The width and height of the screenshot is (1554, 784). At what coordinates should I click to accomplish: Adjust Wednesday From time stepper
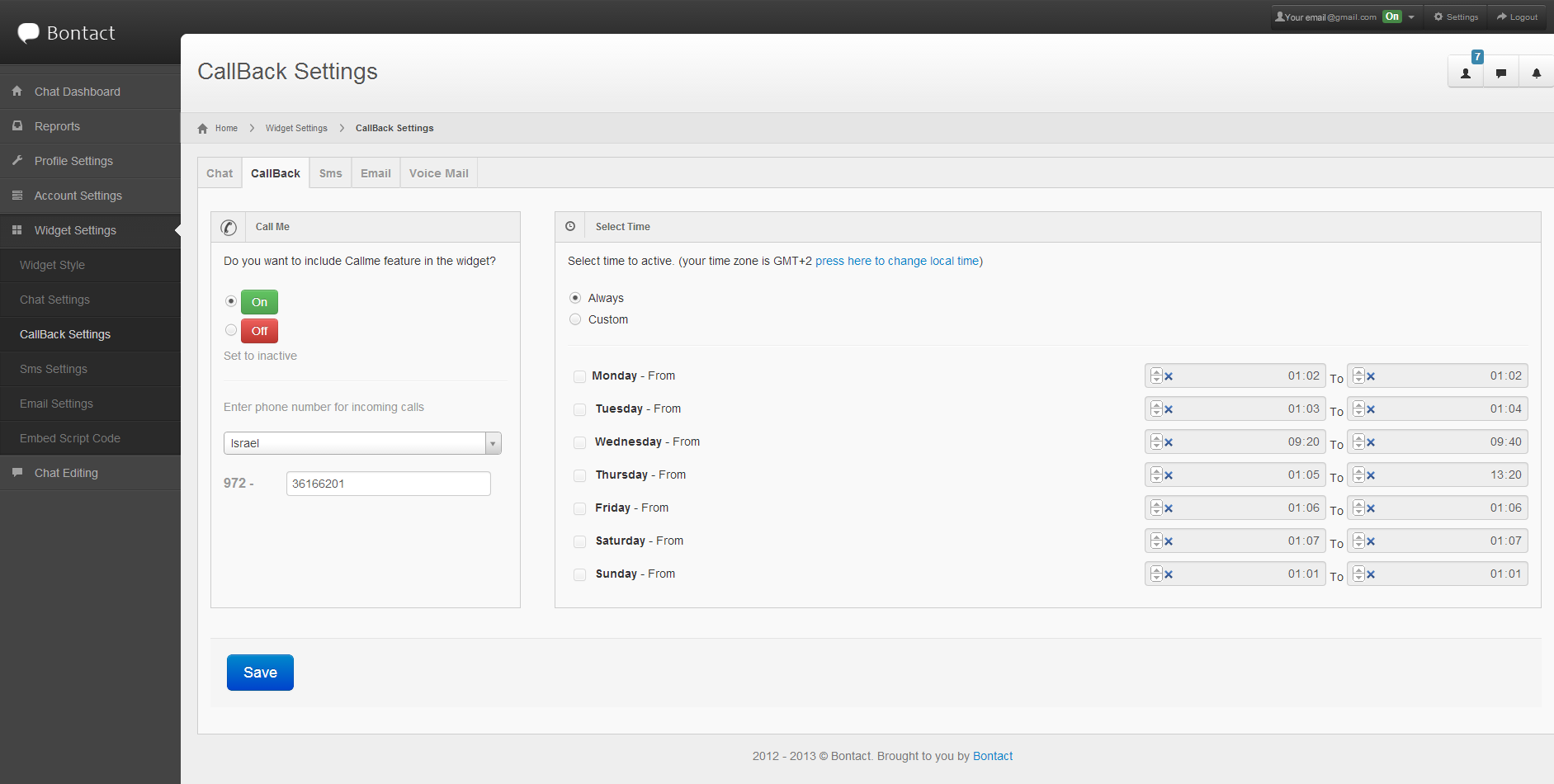coord(1156,442)
